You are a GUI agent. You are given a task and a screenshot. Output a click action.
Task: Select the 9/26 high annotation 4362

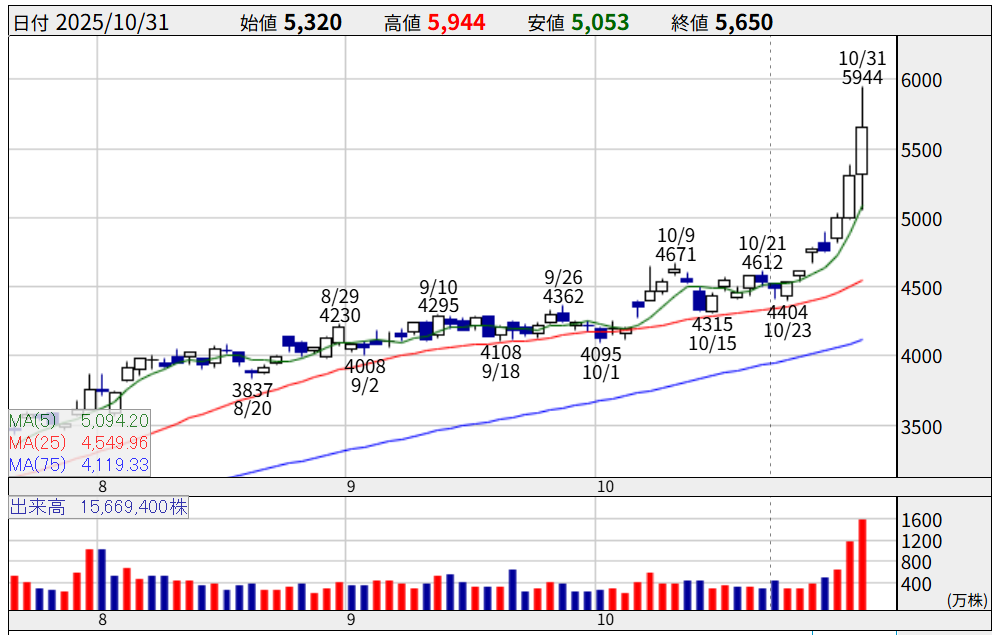pos(563,297)
